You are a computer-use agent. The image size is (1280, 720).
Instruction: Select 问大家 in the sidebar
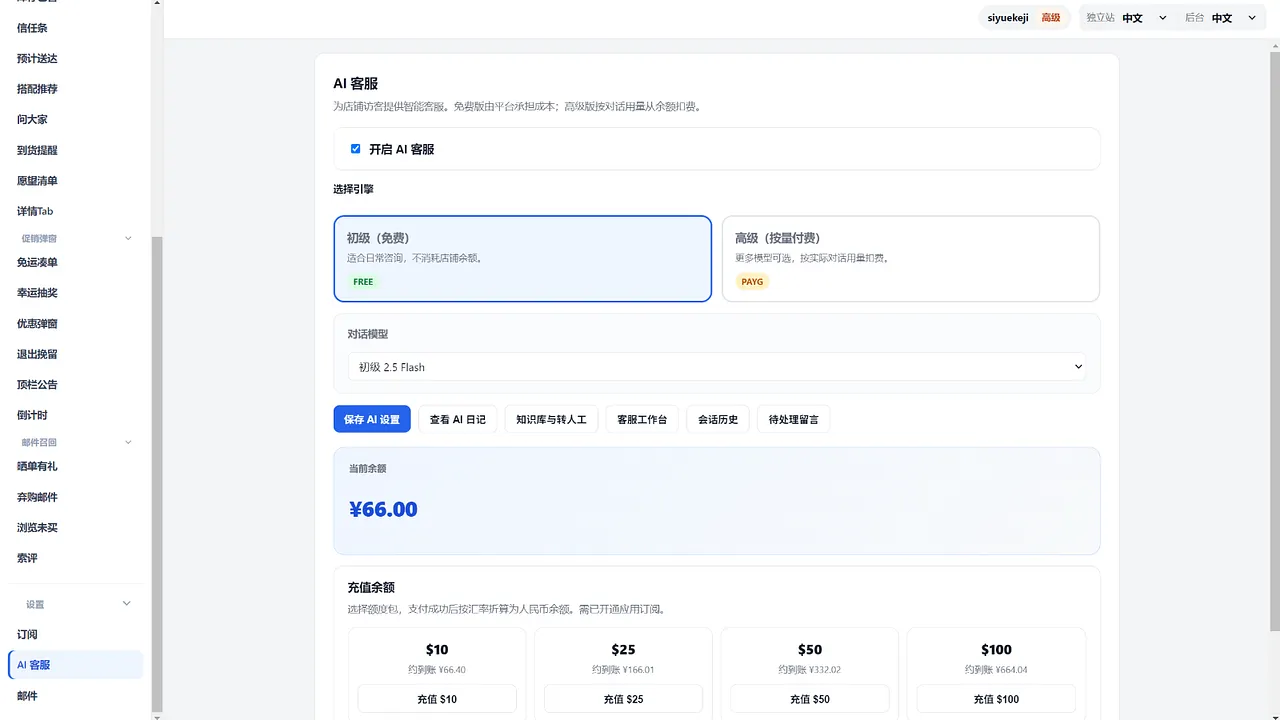click(x=76, y=119)
